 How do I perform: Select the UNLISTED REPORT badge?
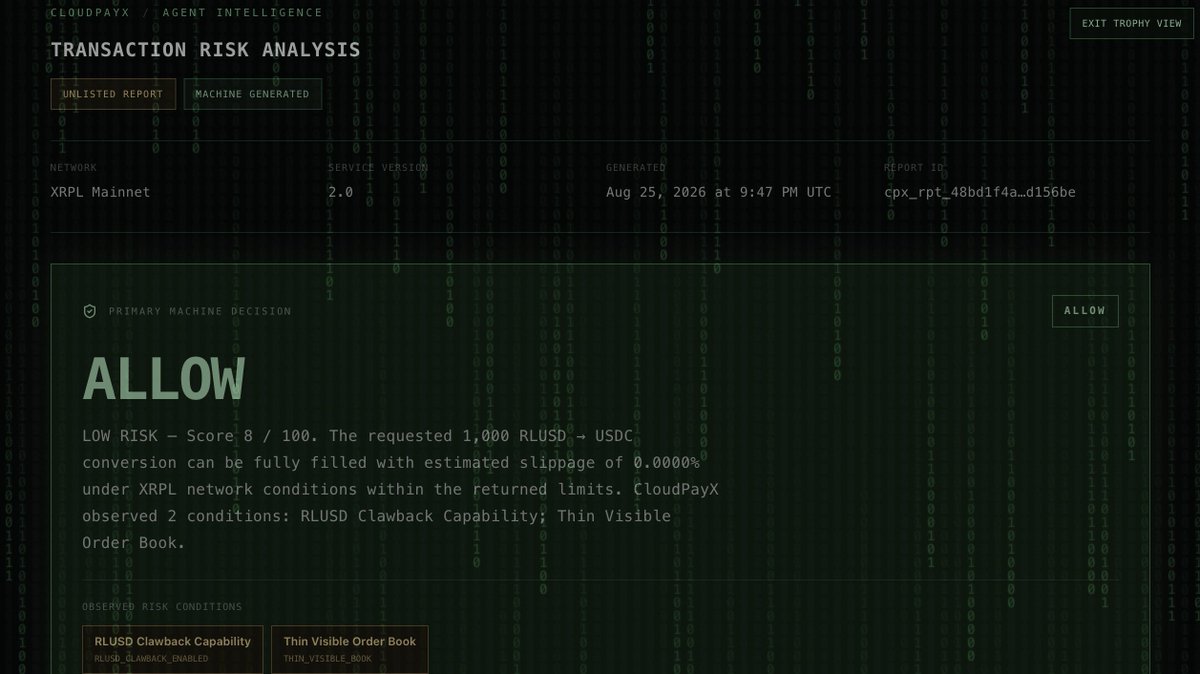113,94
